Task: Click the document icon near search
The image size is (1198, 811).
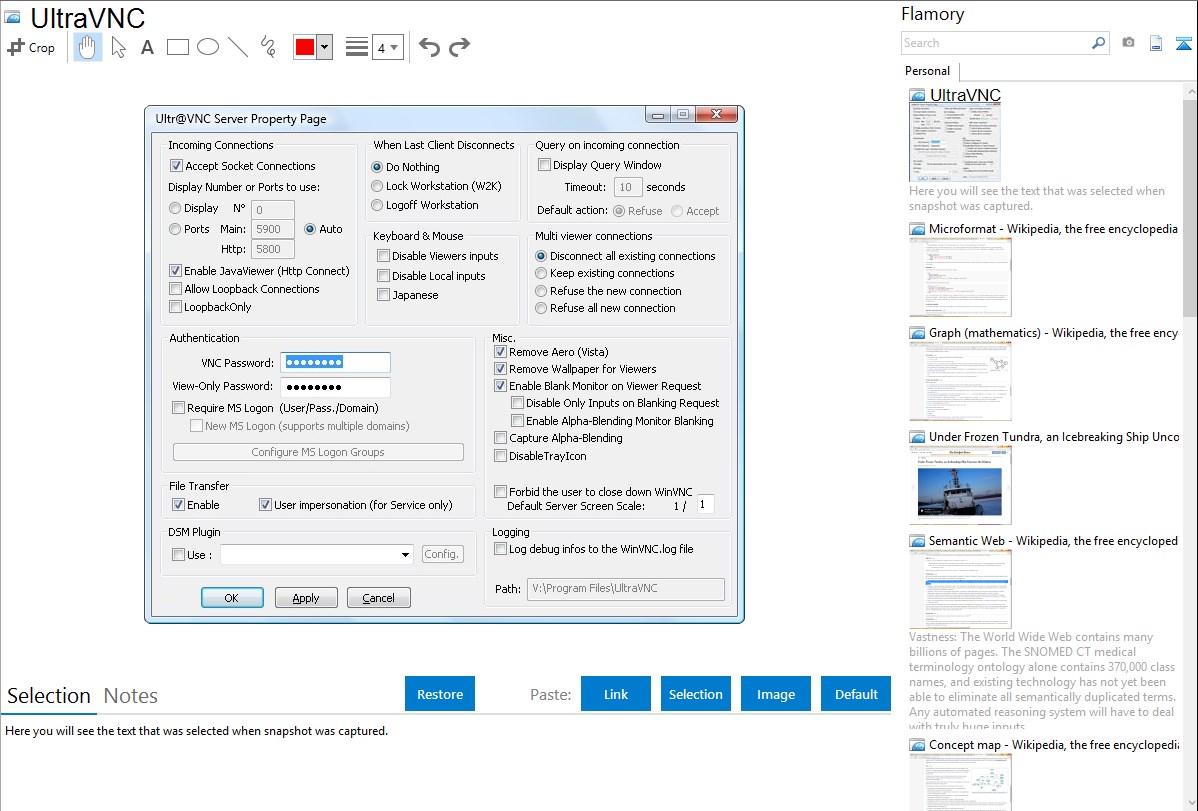Action: (1156, 43)
